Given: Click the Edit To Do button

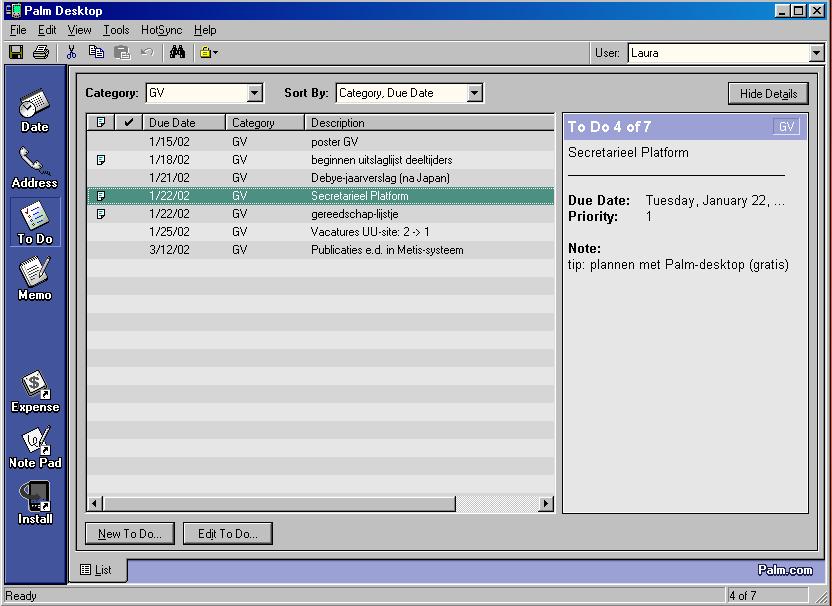Looking at the screenshot, I should (228, 533).
